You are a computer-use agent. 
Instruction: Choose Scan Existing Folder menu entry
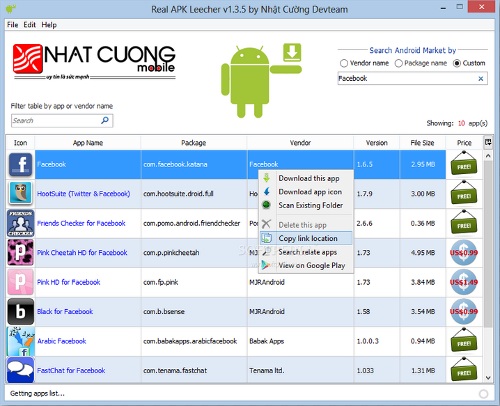[306, 205]
